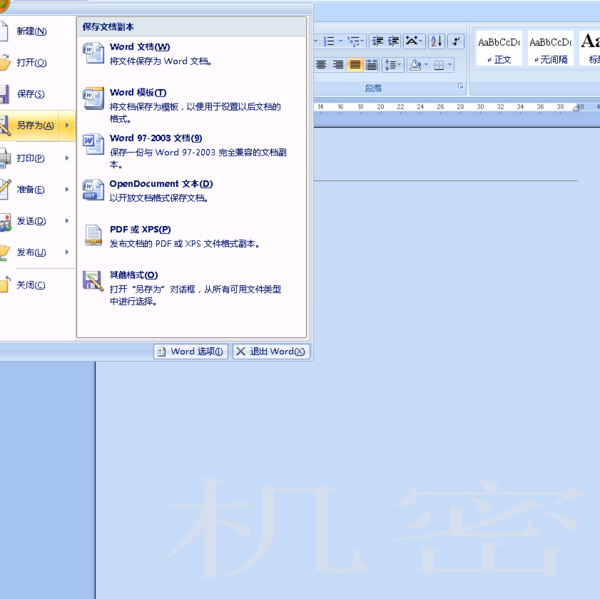Click the line spacing button

click(x=390, y=65)
